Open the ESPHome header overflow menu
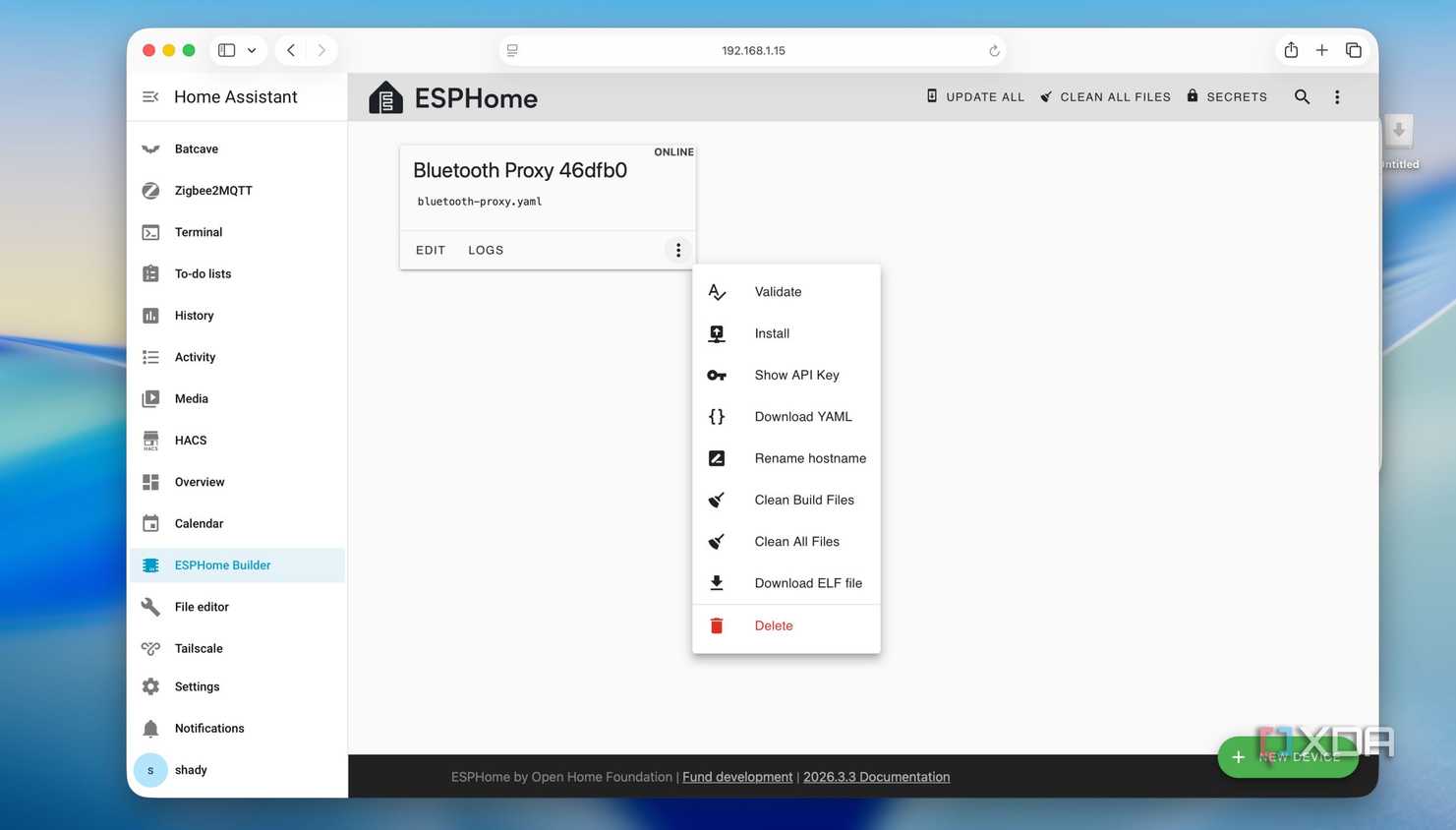Image resolution: width=1456 pixels, height=830 pixels. [1337, 96]
